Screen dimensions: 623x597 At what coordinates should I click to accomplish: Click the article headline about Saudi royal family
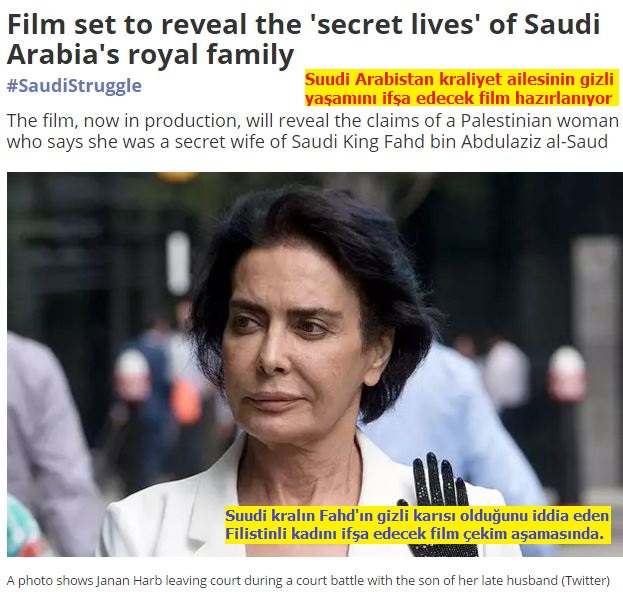pyautogui.click(x=304, y=39)
